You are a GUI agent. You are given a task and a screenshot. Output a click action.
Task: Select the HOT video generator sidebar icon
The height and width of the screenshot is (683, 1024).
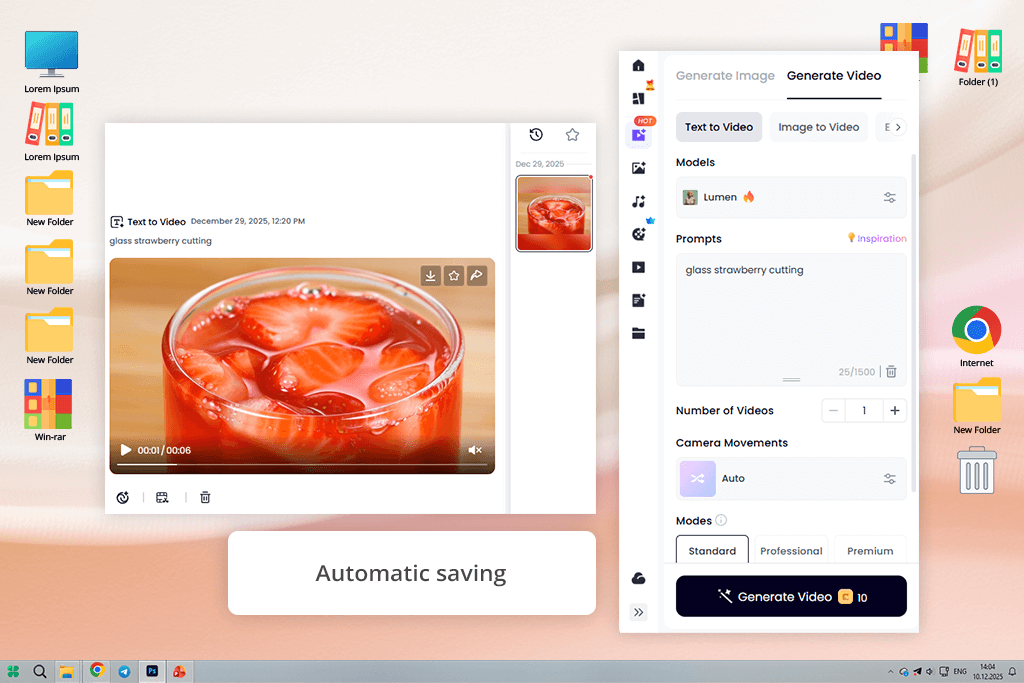coord(639,135)
